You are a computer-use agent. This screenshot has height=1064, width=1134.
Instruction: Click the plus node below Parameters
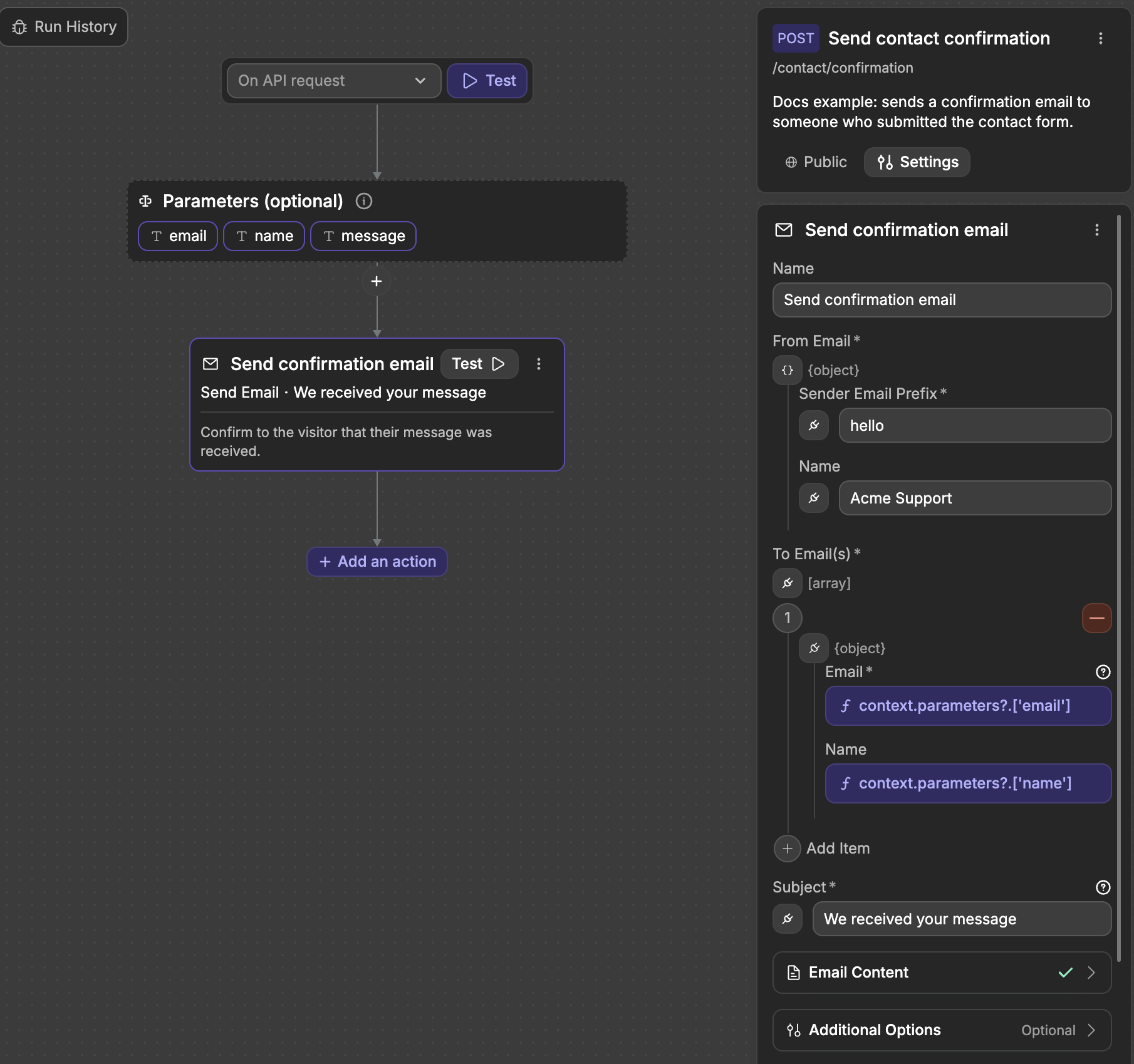377,281
